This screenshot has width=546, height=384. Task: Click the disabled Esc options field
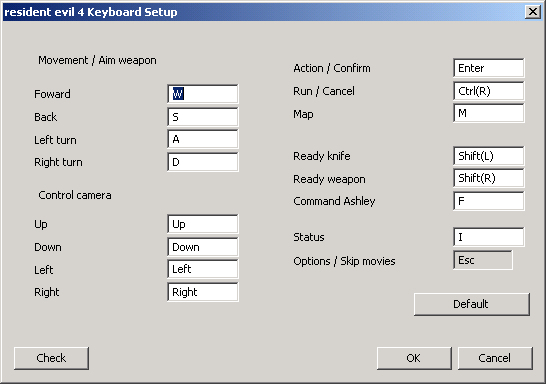[x=483, y=260]
